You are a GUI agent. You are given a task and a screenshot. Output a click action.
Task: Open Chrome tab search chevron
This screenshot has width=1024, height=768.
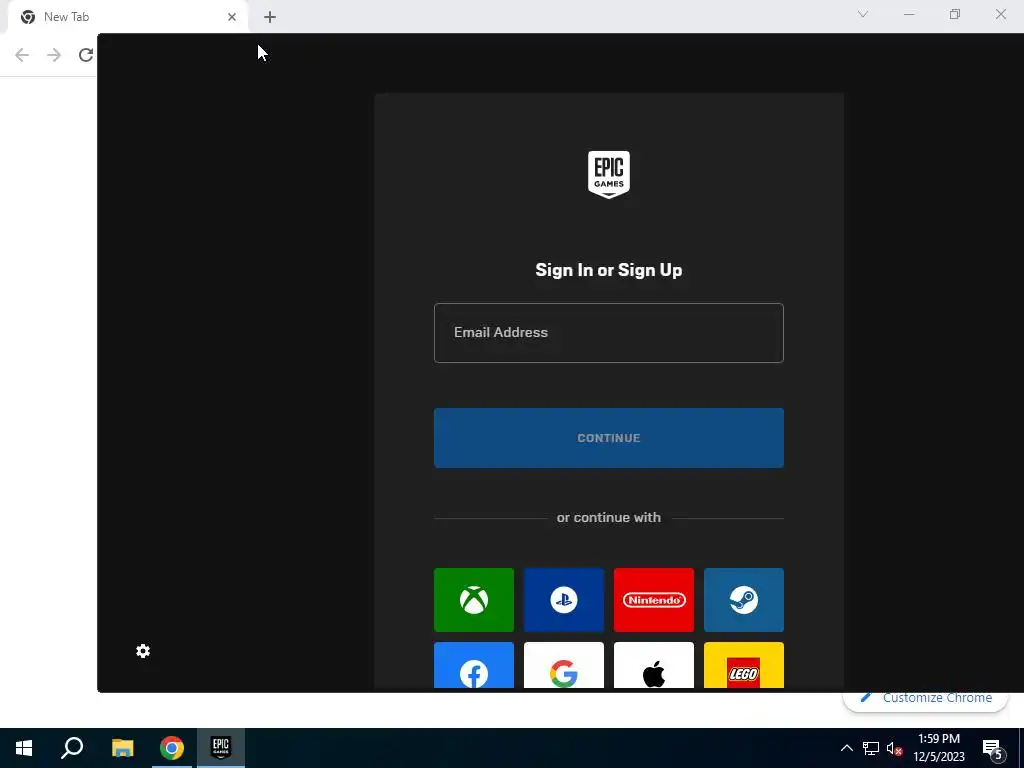pyautogui.click(x=863, y=14)
